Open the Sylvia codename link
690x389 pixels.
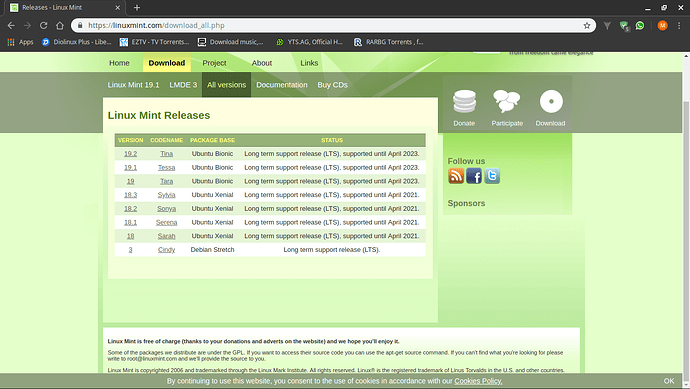(166, 194)
